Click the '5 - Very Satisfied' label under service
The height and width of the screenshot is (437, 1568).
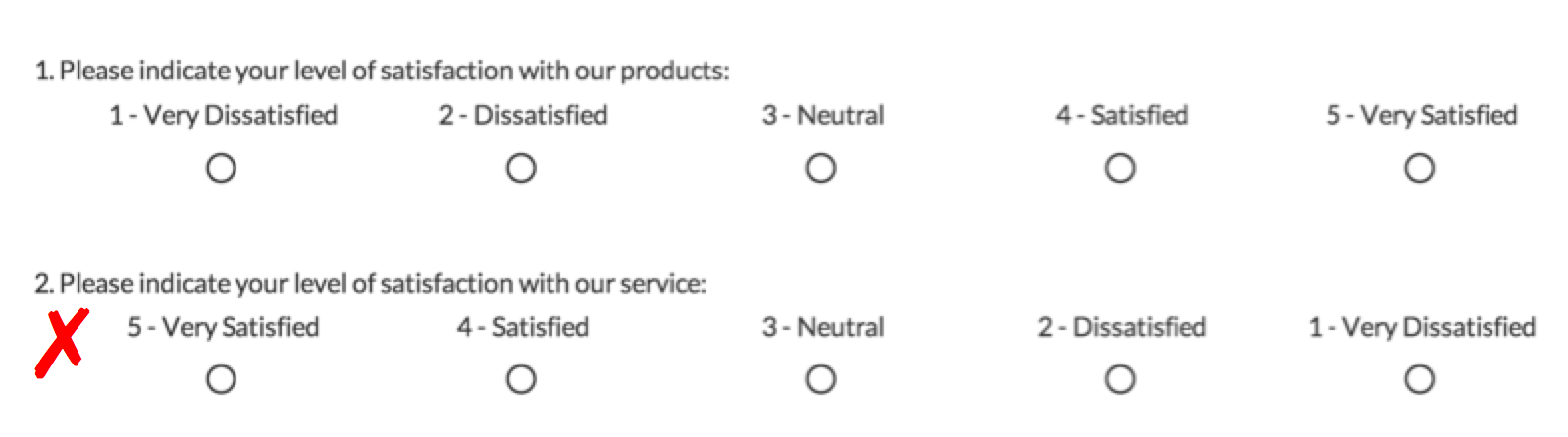tap(223, 327)
